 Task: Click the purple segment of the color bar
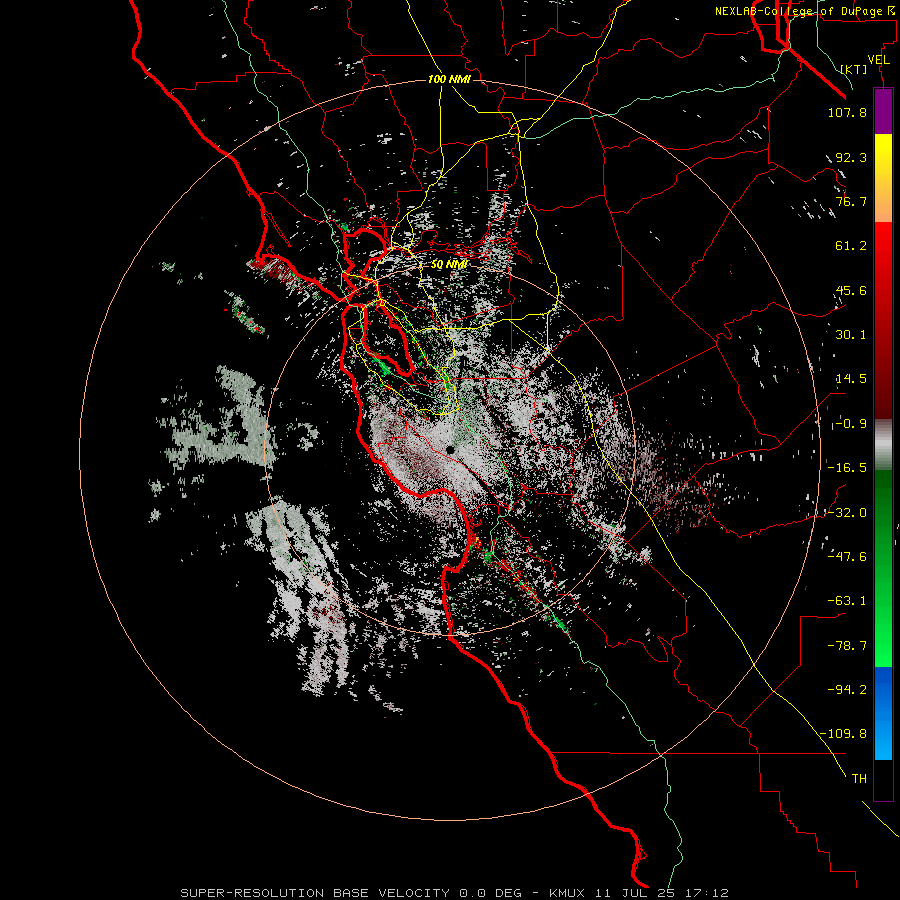[883, 111]
